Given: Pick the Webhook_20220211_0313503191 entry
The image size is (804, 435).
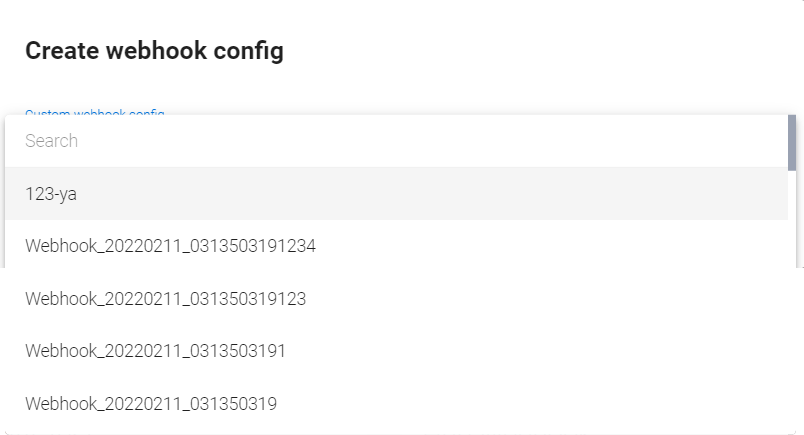Looking at the screenshot, I should pyautogui.click(x=395, y=351).
